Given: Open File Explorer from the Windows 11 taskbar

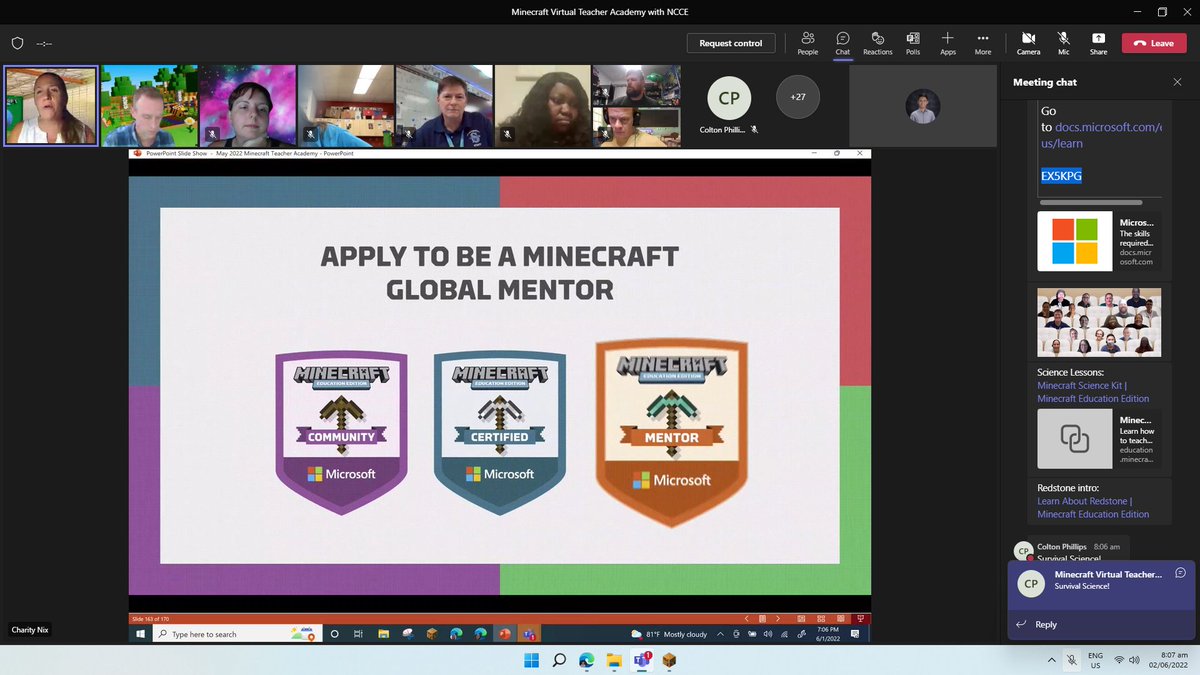Looking at the screenshot, I should click(x=614, y=660).
